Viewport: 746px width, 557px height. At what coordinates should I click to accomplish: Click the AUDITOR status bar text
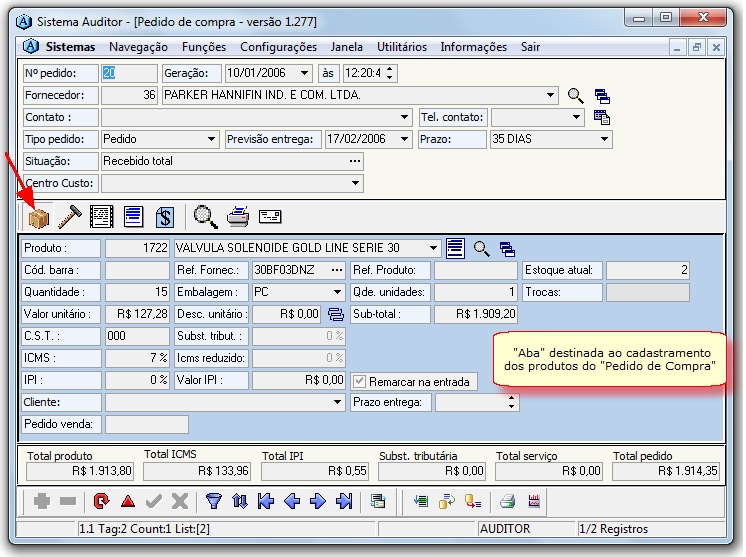tap(505, 528)
